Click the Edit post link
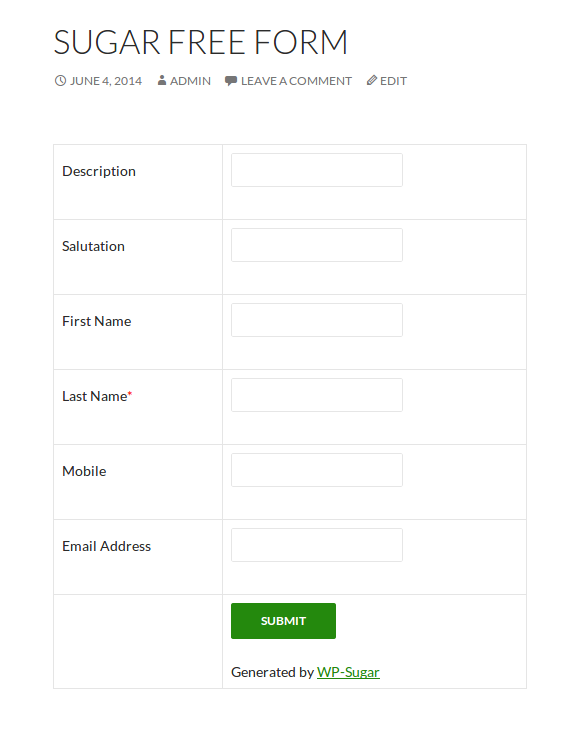Image resolution: width=588 pixels, height=735 pixels. 393,81
